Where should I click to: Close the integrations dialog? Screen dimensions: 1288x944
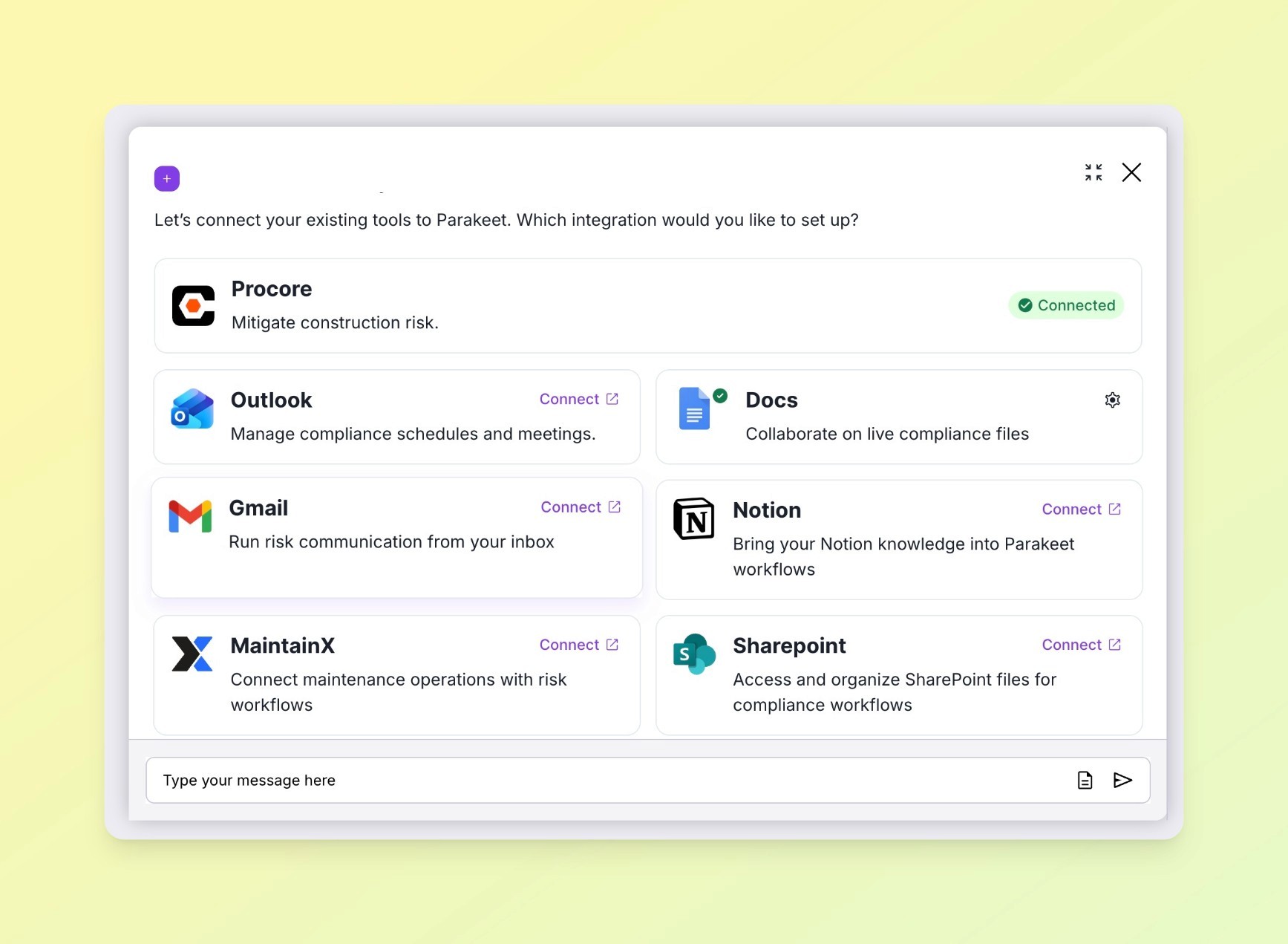(1131, 172)
